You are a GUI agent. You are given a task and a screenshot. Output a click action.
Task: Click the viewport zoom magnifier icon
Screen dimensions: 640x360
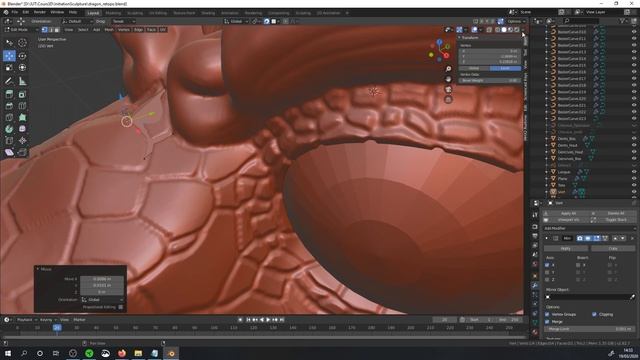point(448,69)
